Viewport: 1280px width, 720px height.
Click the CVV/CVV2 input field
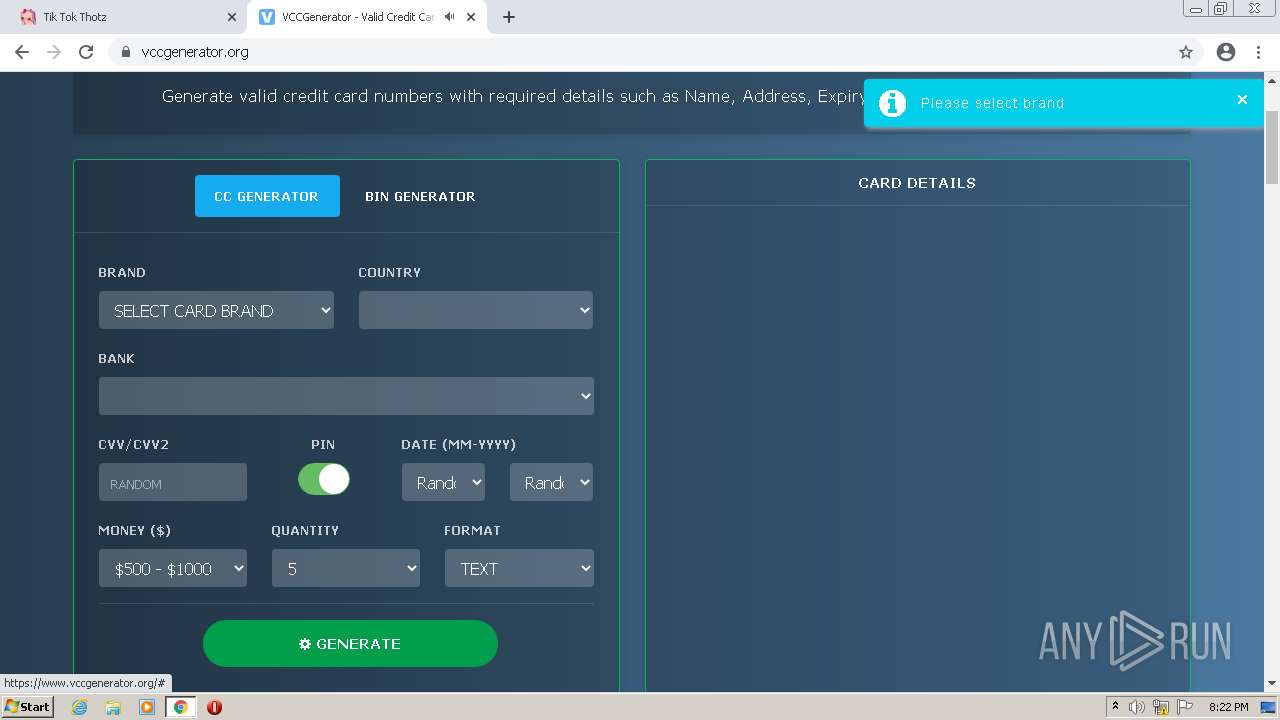point(173,482)
